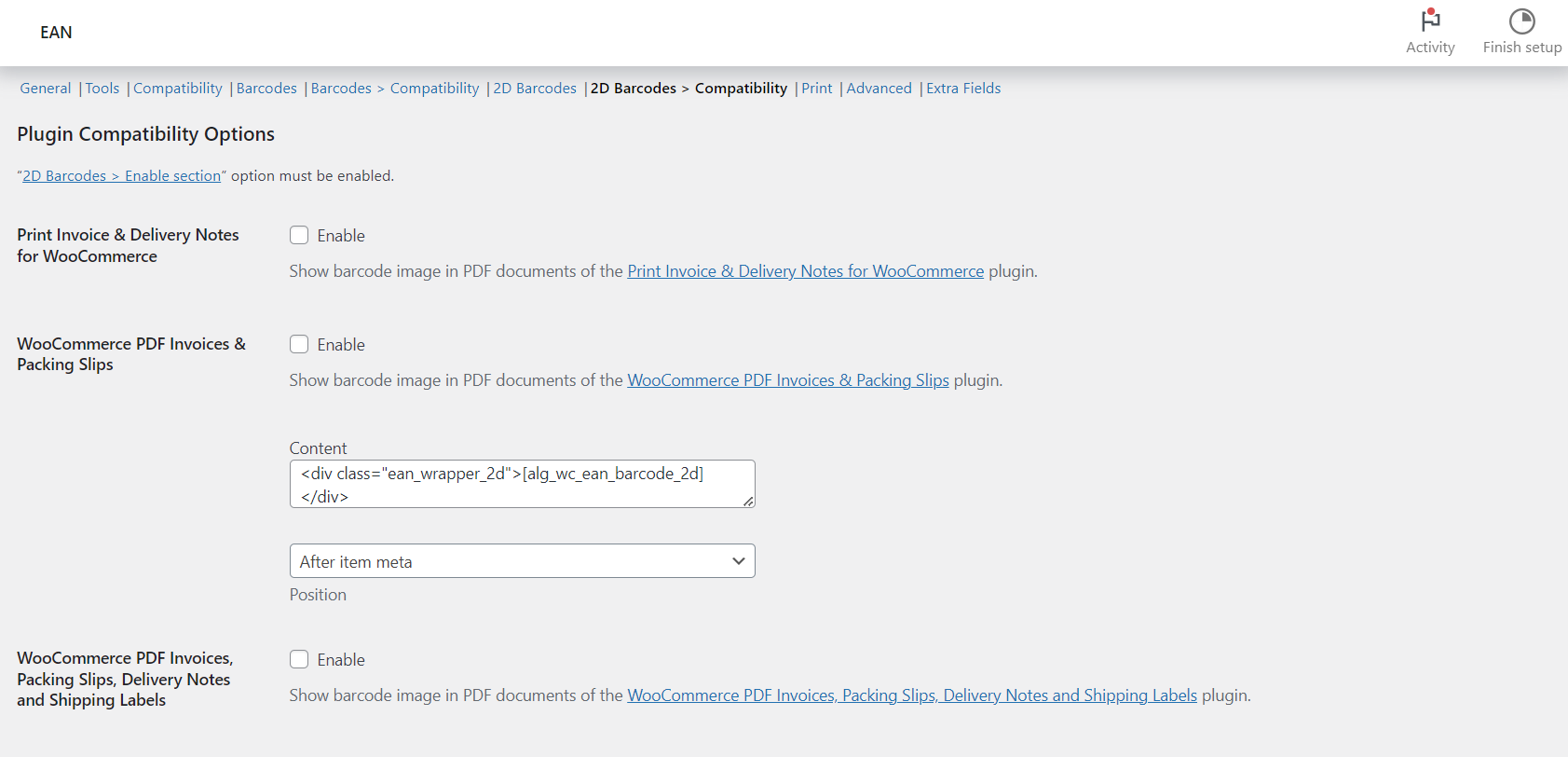Image resolution: width=1568 pixels, height=757 pixels.
Task: Navigate to the 2D Barcodes section
Action: pyautogui.click(x=534, y=88)
